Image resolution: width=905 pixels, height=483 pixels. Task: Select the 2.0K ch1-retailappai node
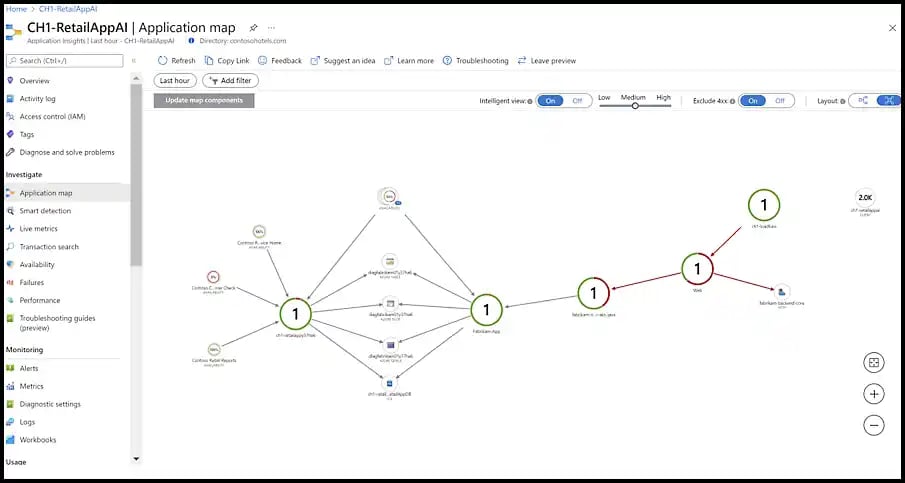865,198
